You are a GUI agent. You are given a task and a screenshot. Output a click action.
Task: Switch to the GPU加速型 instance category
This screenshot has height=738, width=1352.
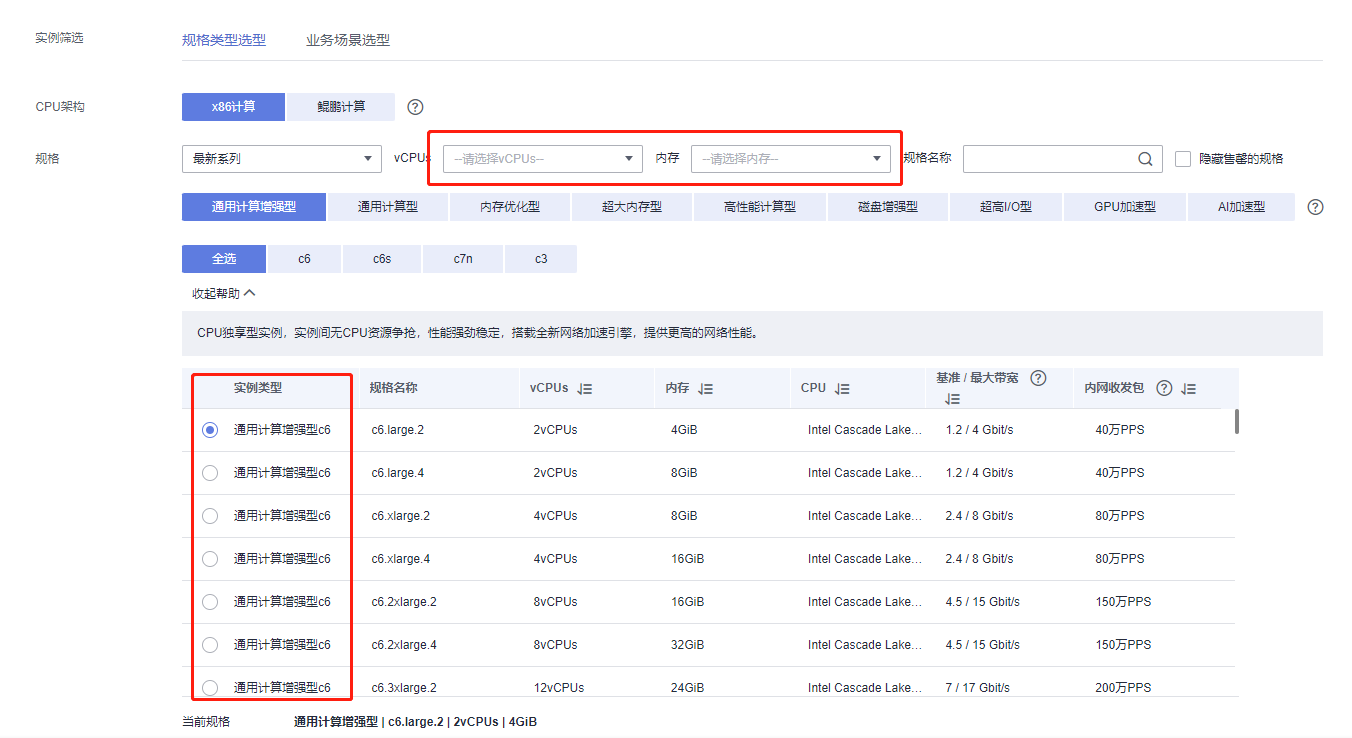tap(1124, 206)
